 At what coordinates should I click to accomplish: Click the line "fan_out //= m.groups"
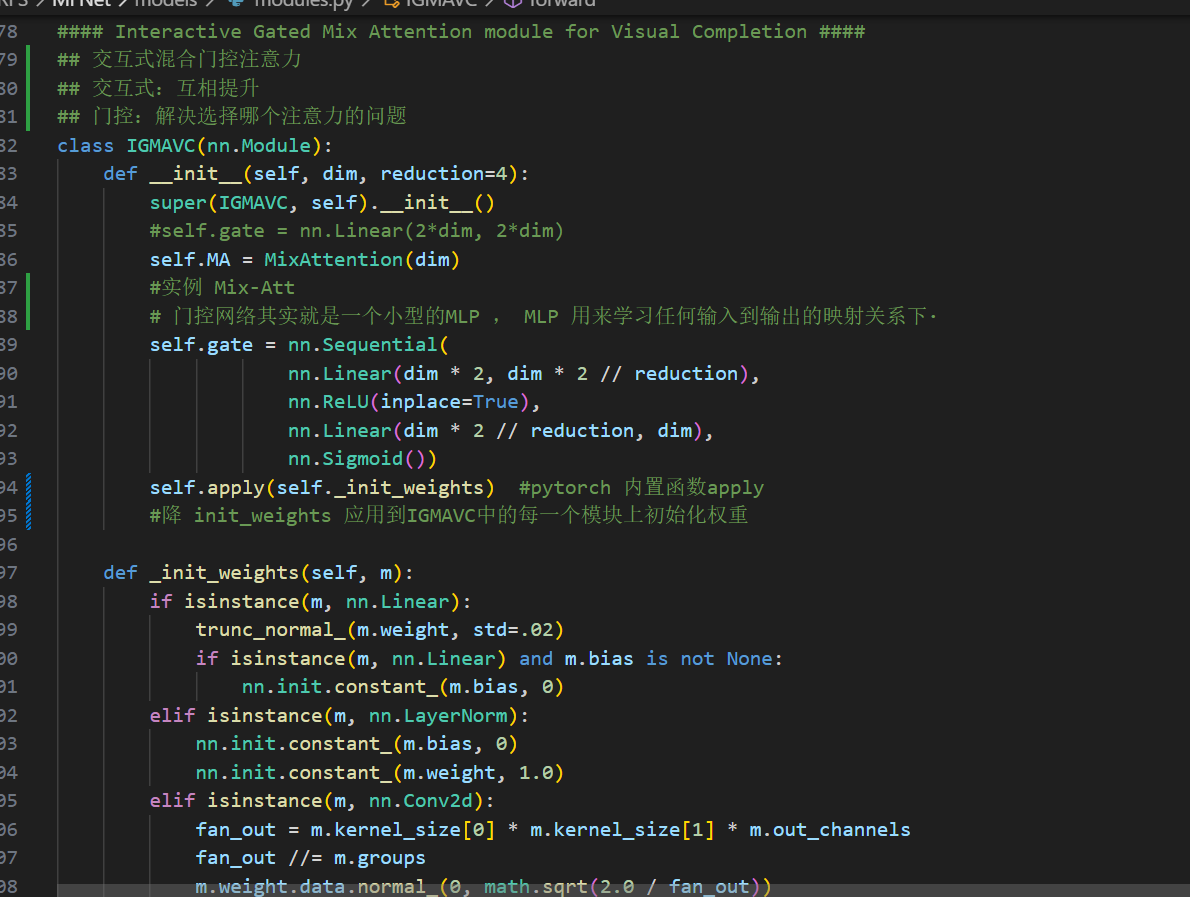coord(310,857)
